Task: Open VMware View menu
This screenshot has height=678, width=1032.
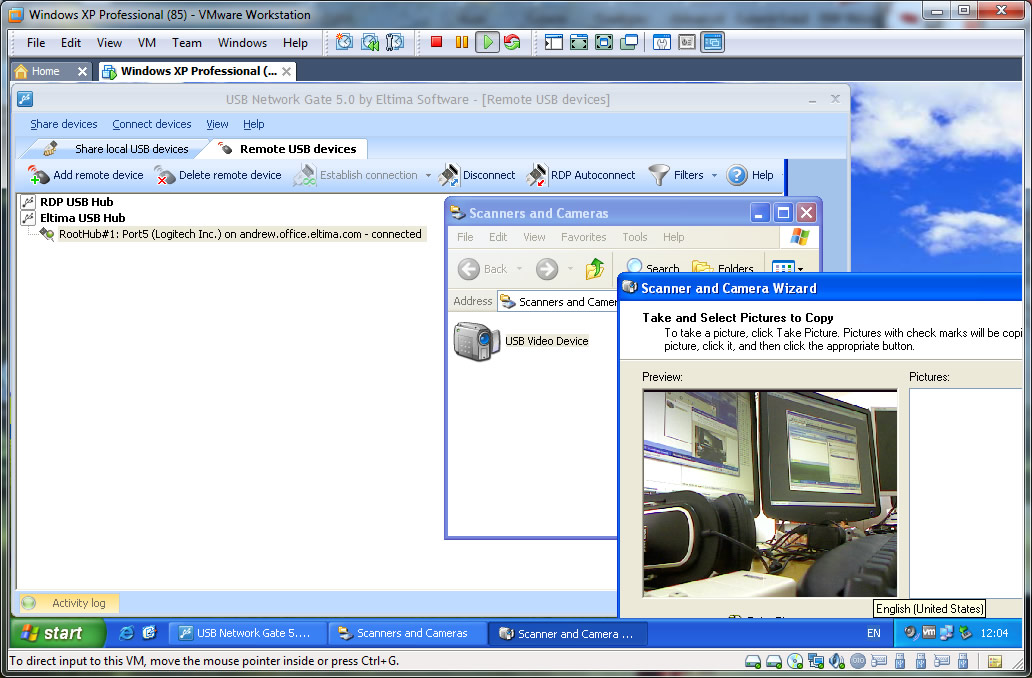Action: [109, 43]
